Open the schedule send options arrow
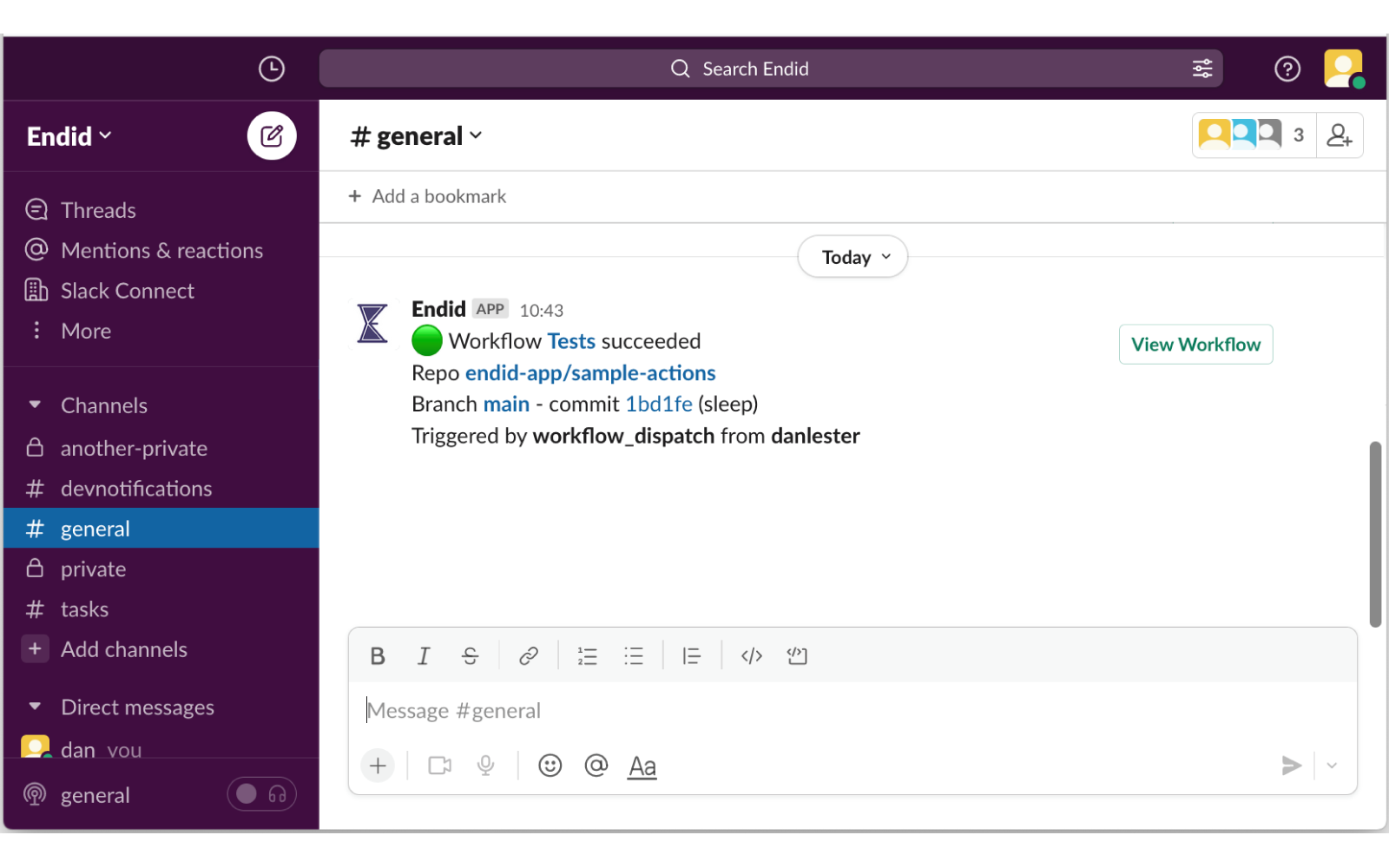This screenshot has width=1389, height=868. (x=1332, y=766)
